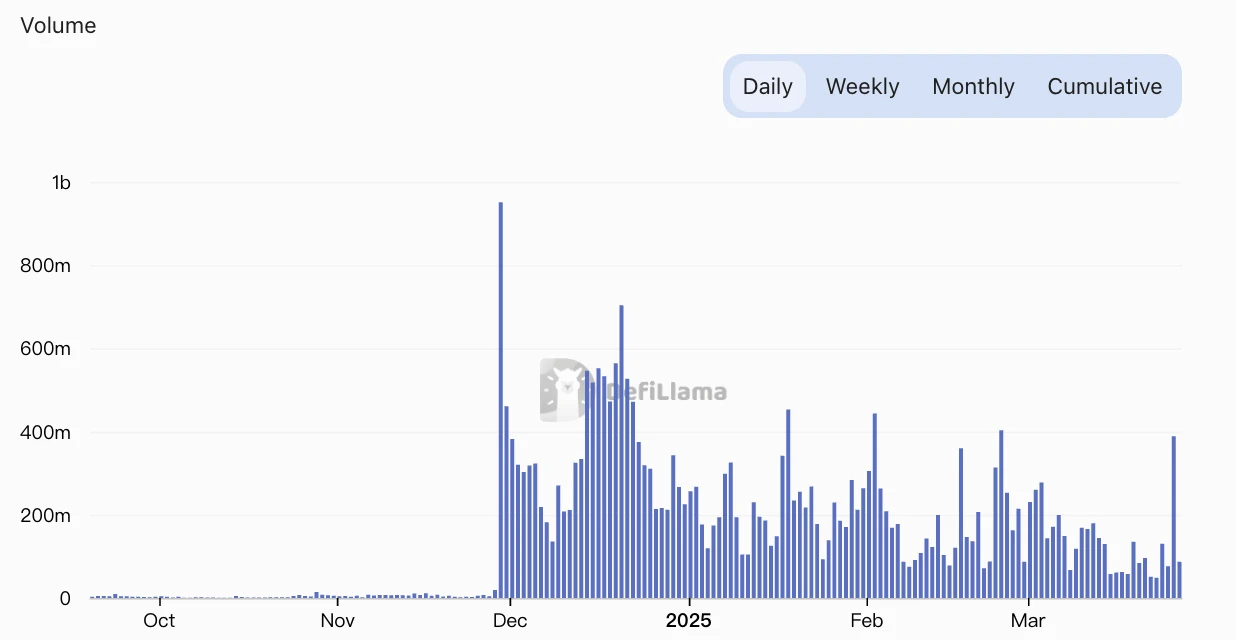
Task: Select the Dec x-axis label
Action: (510, 620)
